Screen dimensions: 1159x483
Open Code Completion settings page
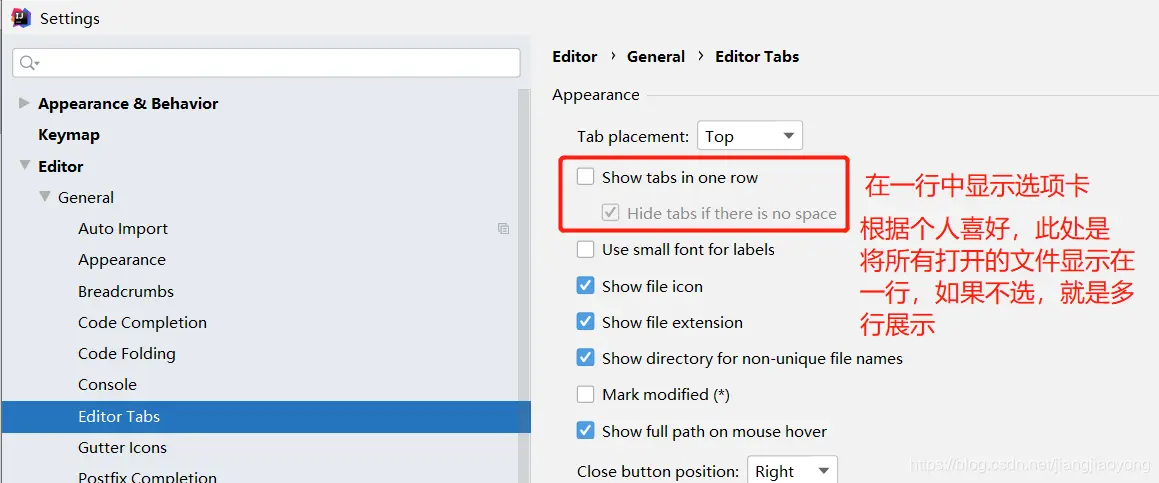pyautogui.click(x=142, y=322)
